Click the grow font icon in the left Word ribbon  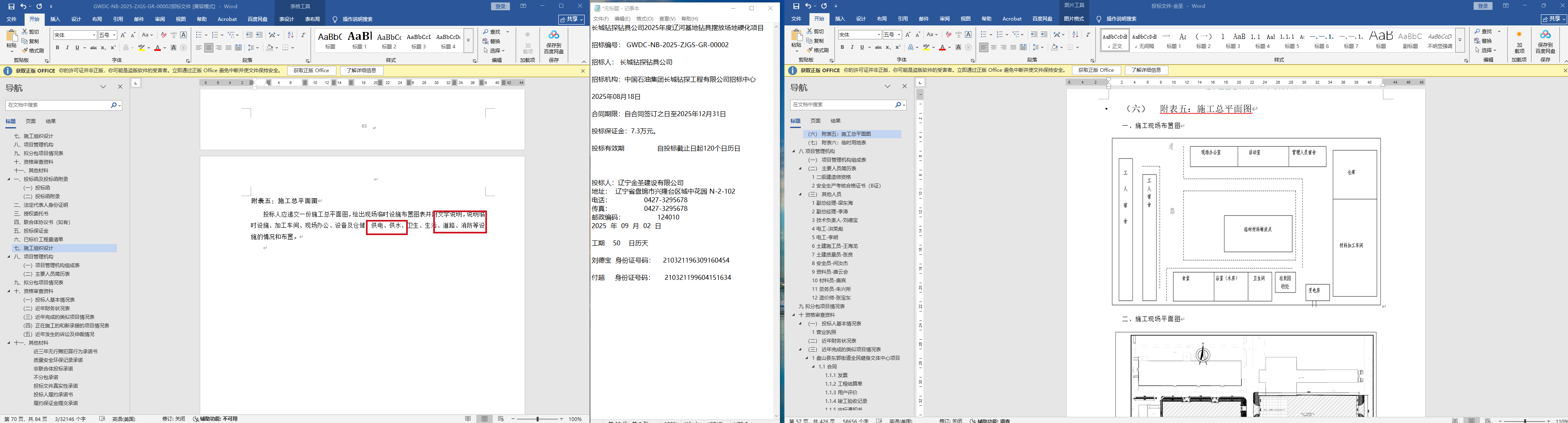point(123,35)
